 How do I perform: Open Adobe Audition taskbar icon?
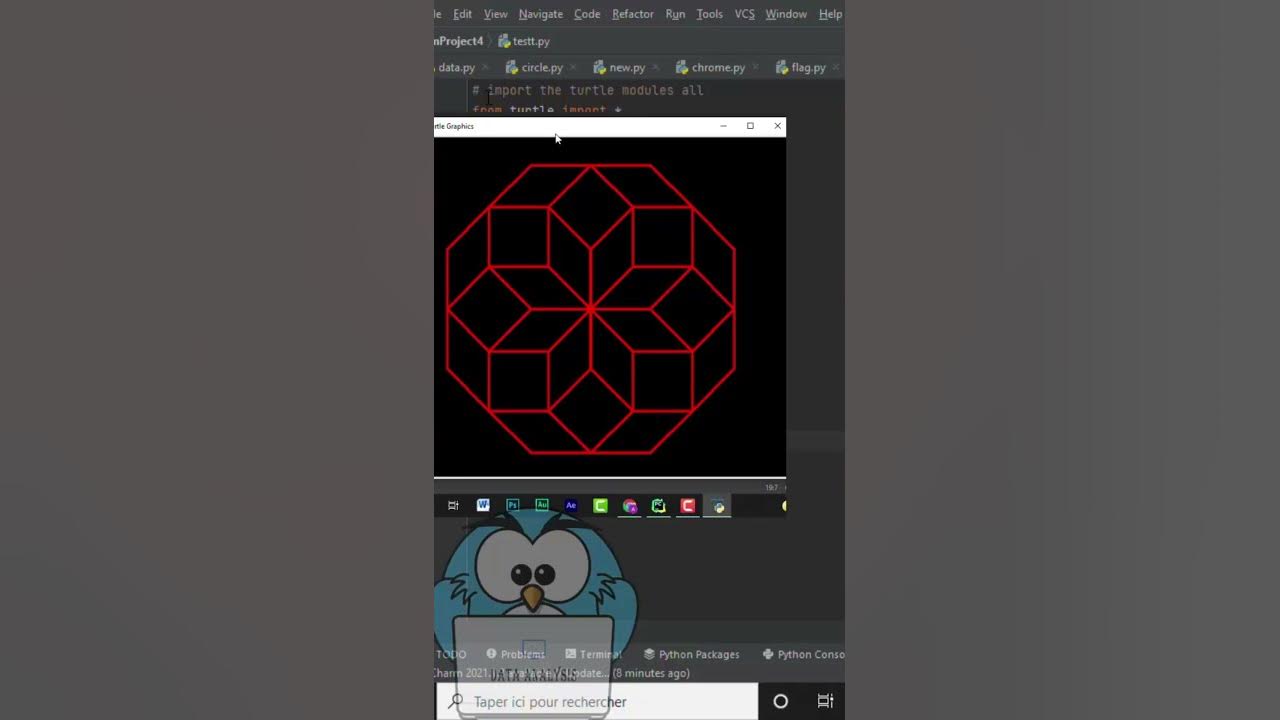(x=542, y=506)
